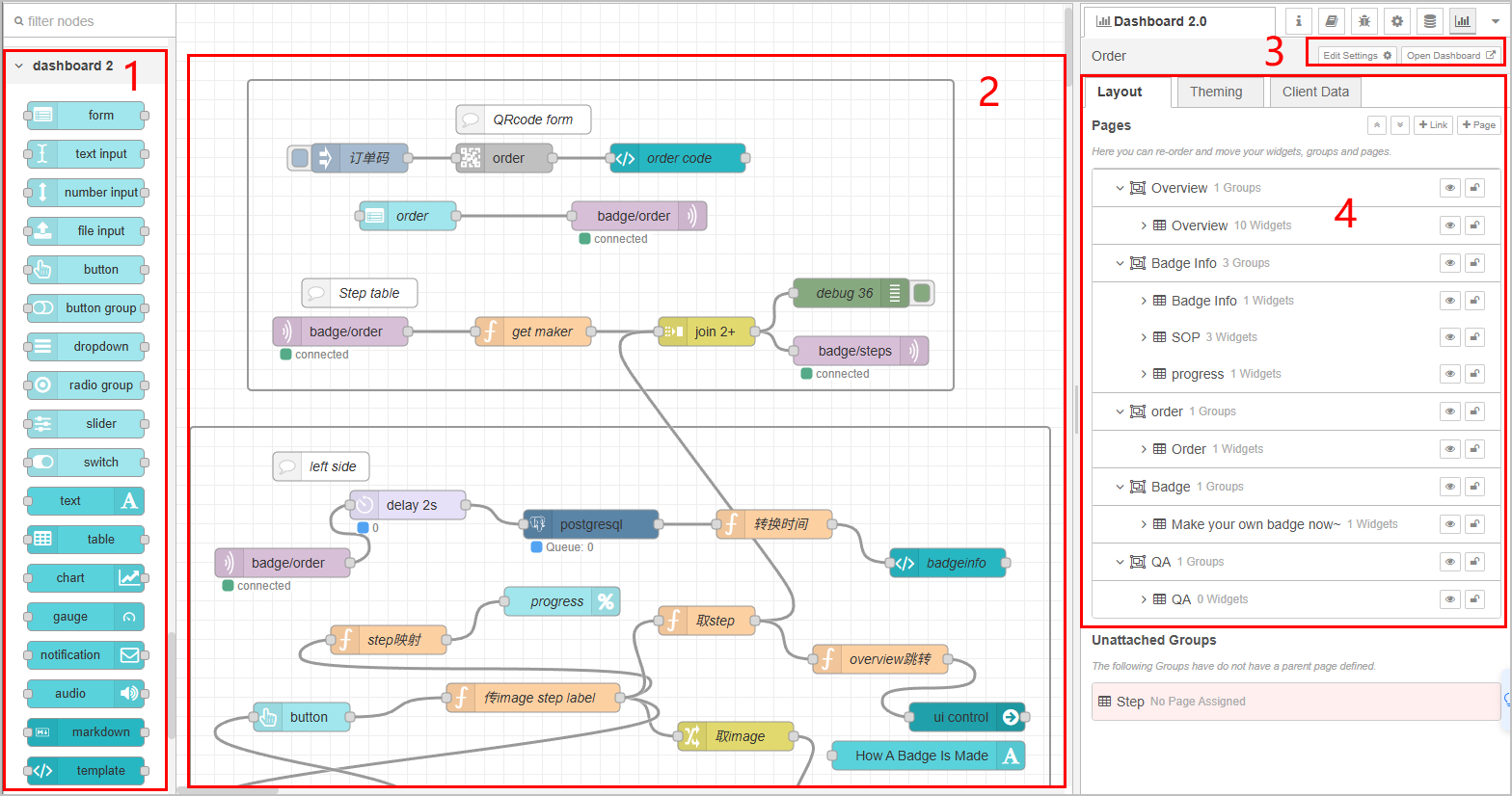Collapse all pages with up arrows button
The width and height of the screenshot is (1512, 796).
point(1377,125)
